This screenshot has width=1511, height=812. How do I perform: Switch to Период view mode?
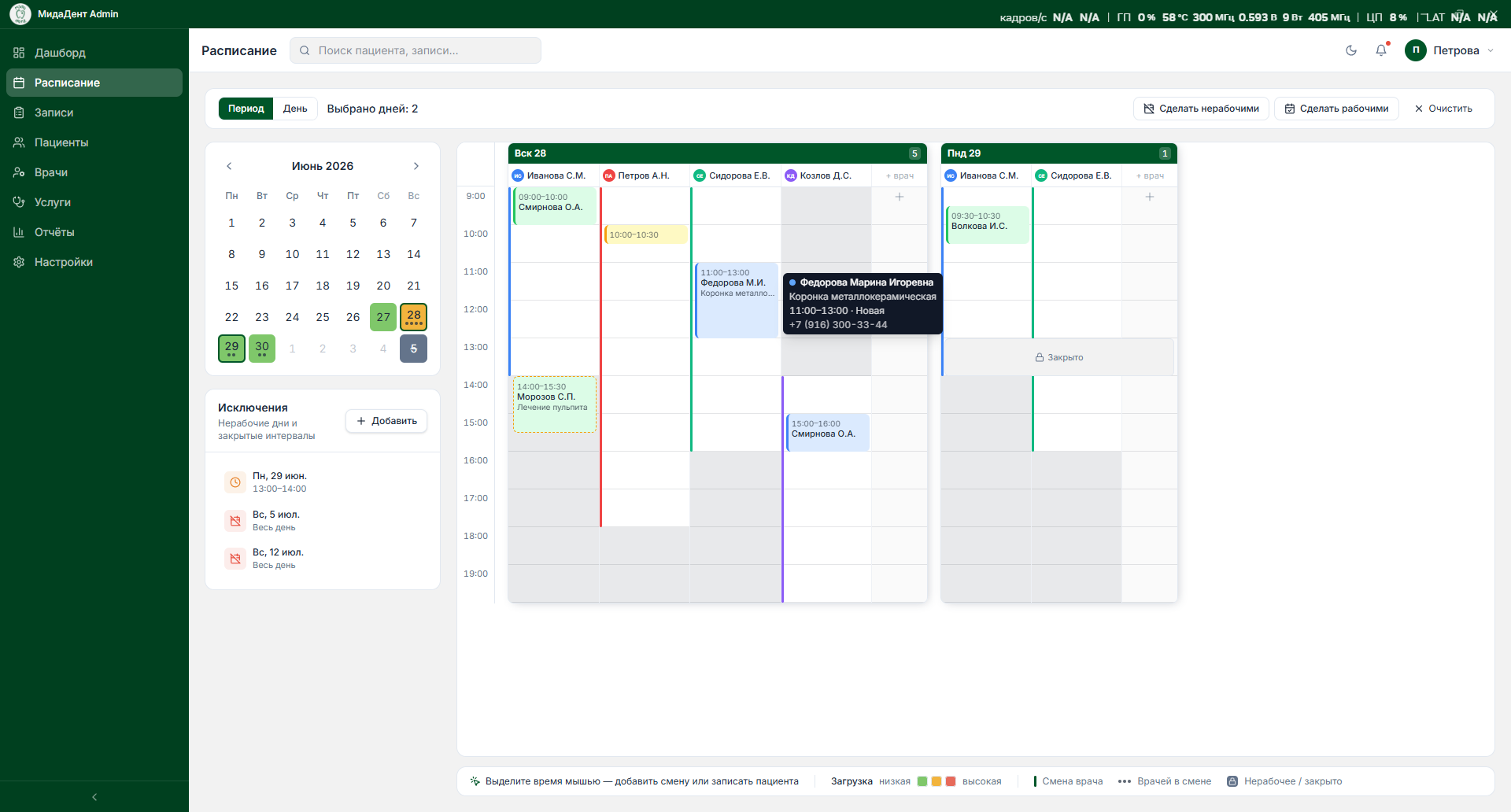point(246,109)
